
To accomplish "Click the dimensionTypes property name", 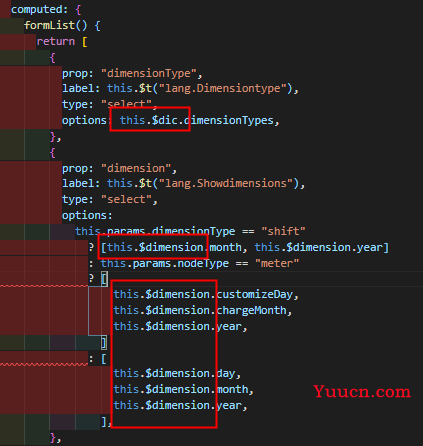I will (x=228, y=120).
